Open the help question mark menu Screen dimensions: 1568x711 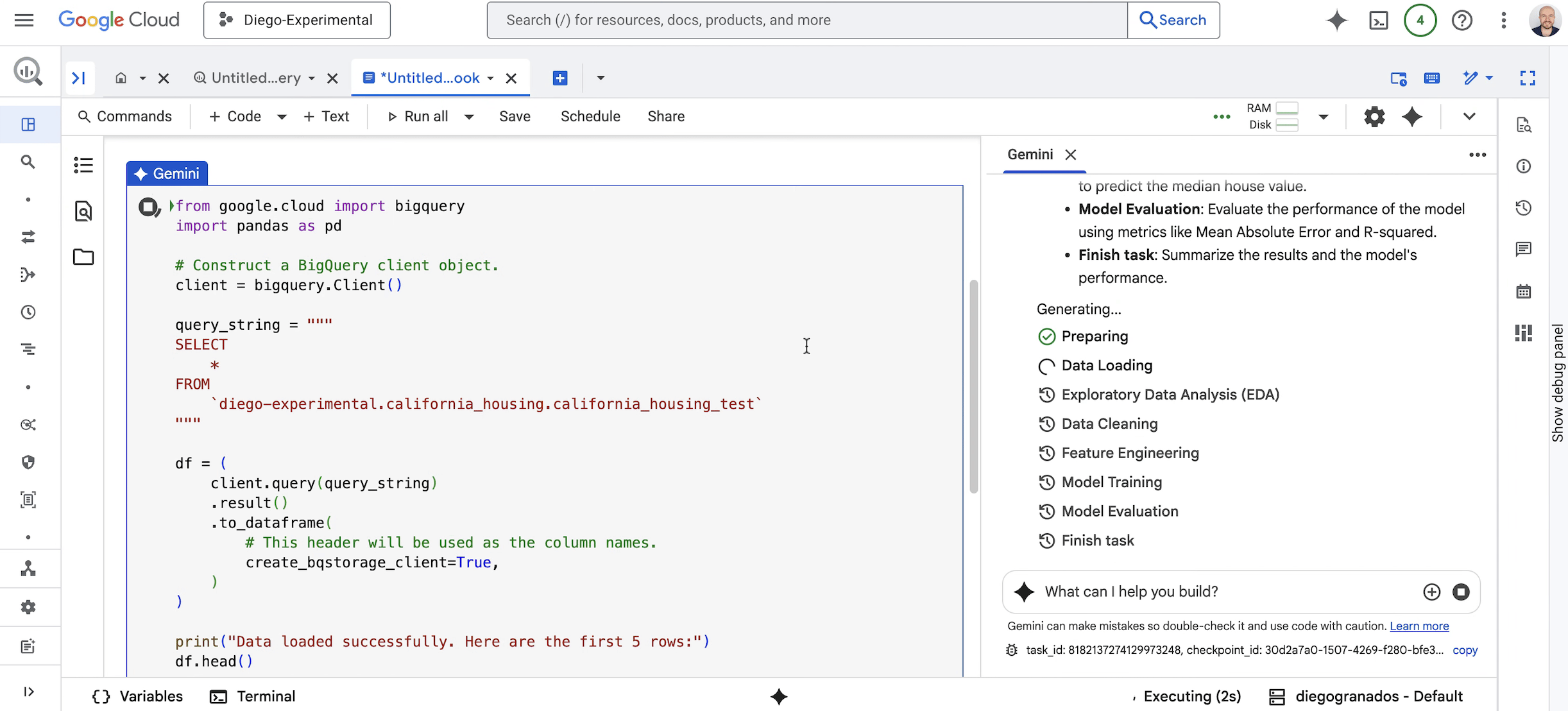pos(1461,21)
